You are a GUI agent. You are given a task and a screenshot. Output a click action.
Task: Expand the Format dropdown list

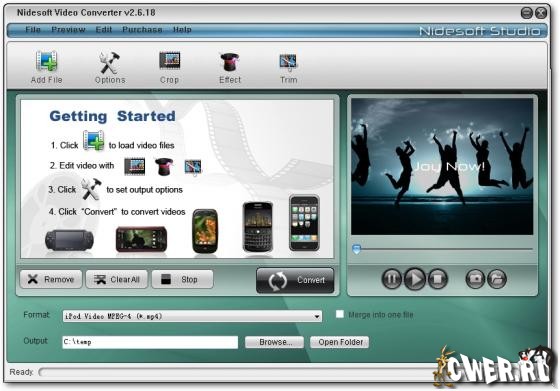[317, 316]
